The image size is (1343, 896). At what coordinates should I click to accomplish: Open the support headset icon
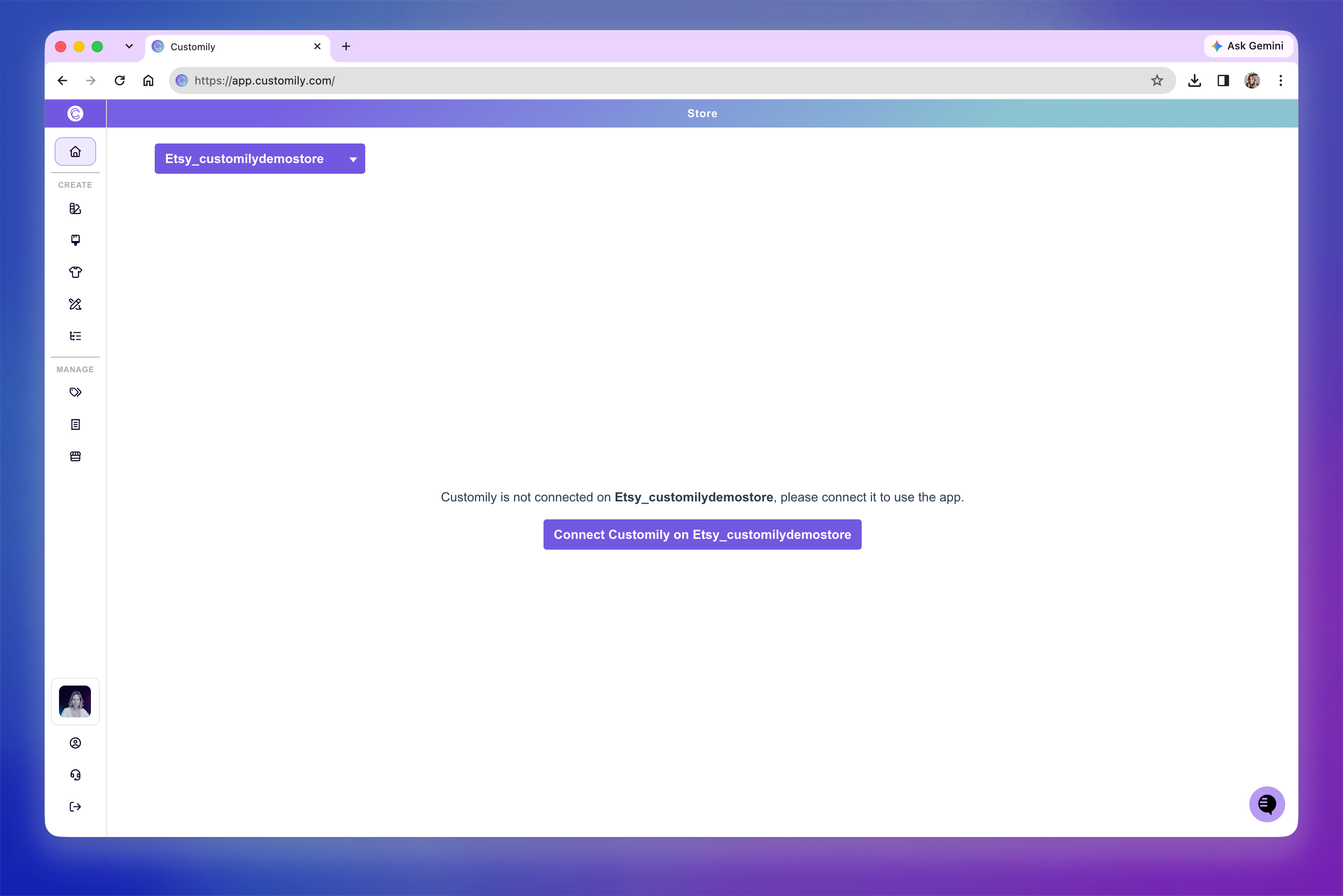click(75, 775)
